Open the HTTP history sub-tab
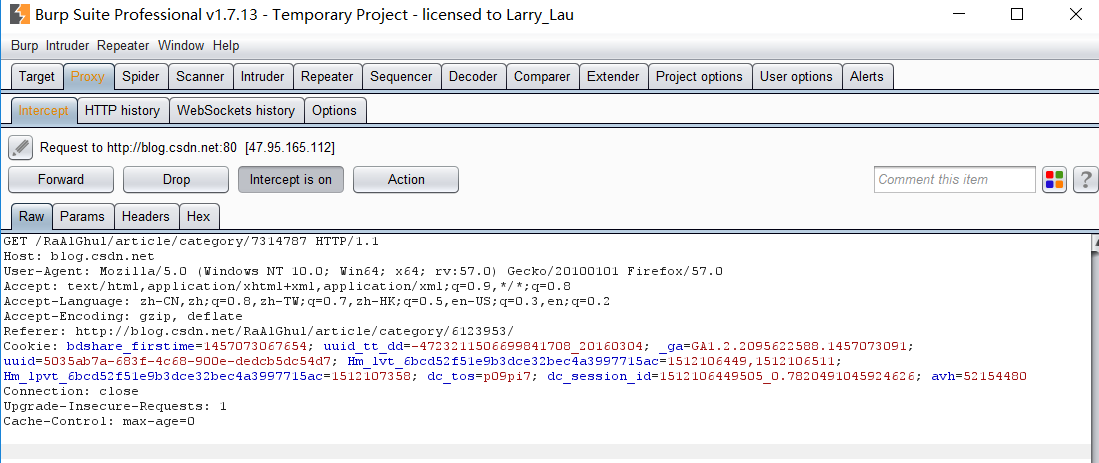This screenshot has width=1099, height=463. tap(123, 110)
